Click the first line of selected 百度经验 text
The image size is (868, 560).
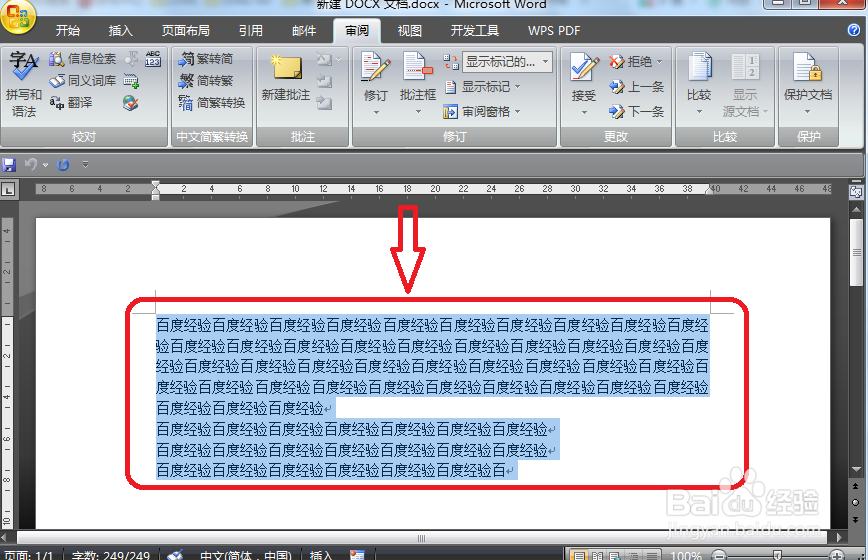(432, 325)
